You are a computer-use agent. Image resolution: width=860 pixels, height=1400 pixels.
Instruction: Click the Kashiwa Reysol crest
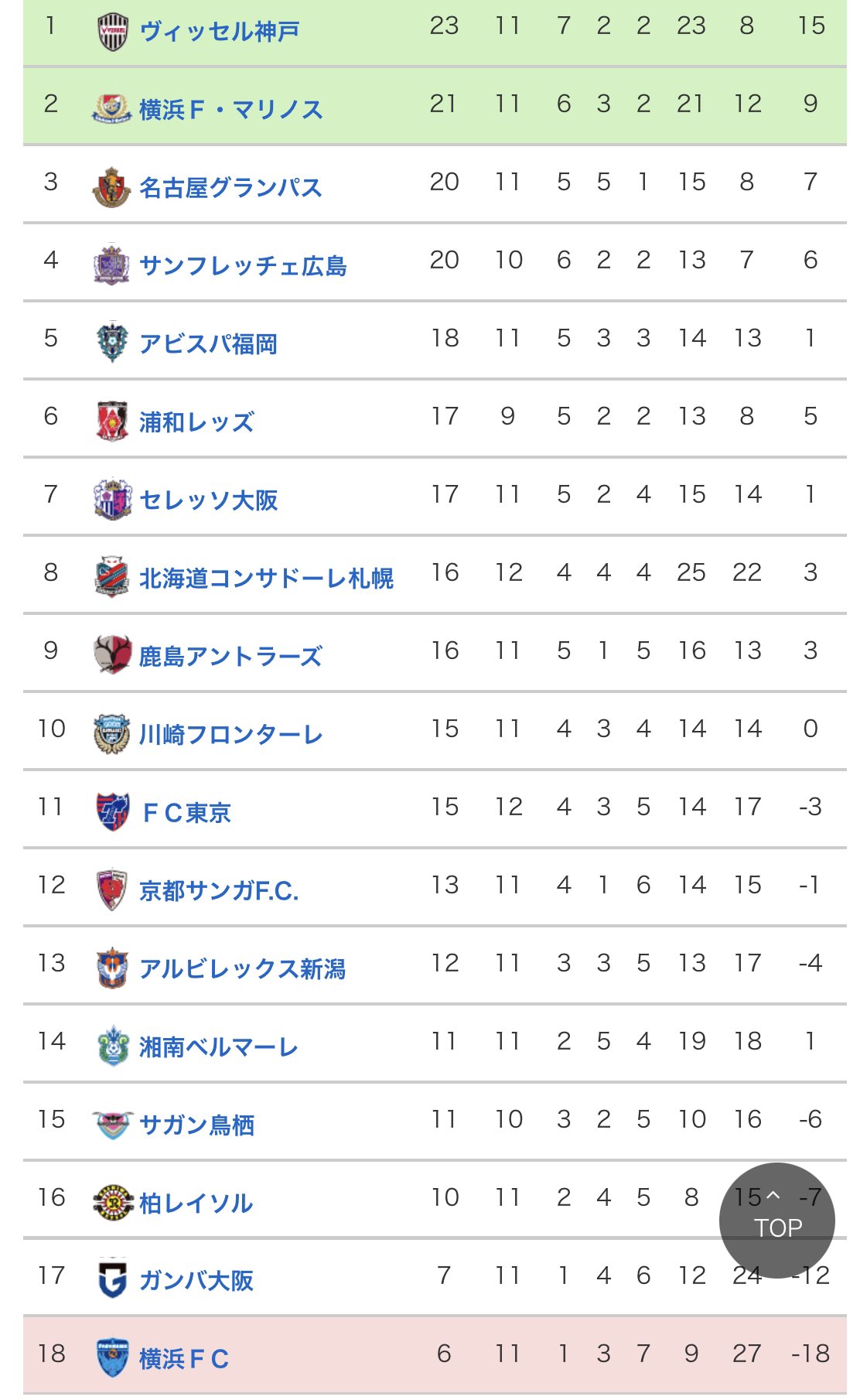112,1202
